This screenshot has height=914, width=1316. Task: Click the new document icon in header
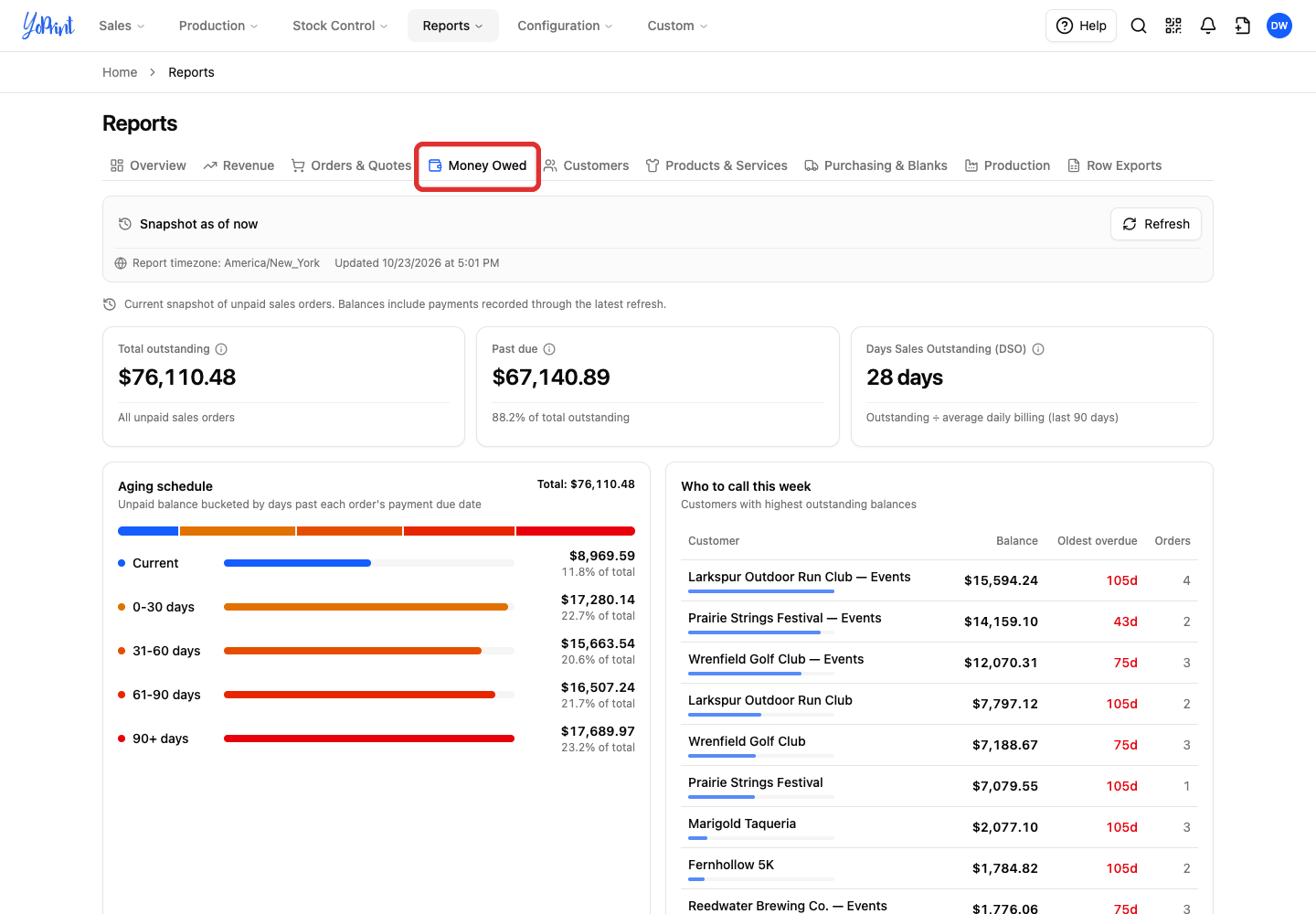coord(1243,26)
